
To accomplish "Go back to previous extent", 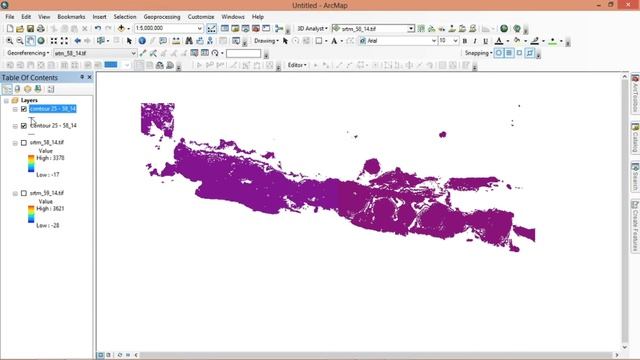I will click(78, 41).
